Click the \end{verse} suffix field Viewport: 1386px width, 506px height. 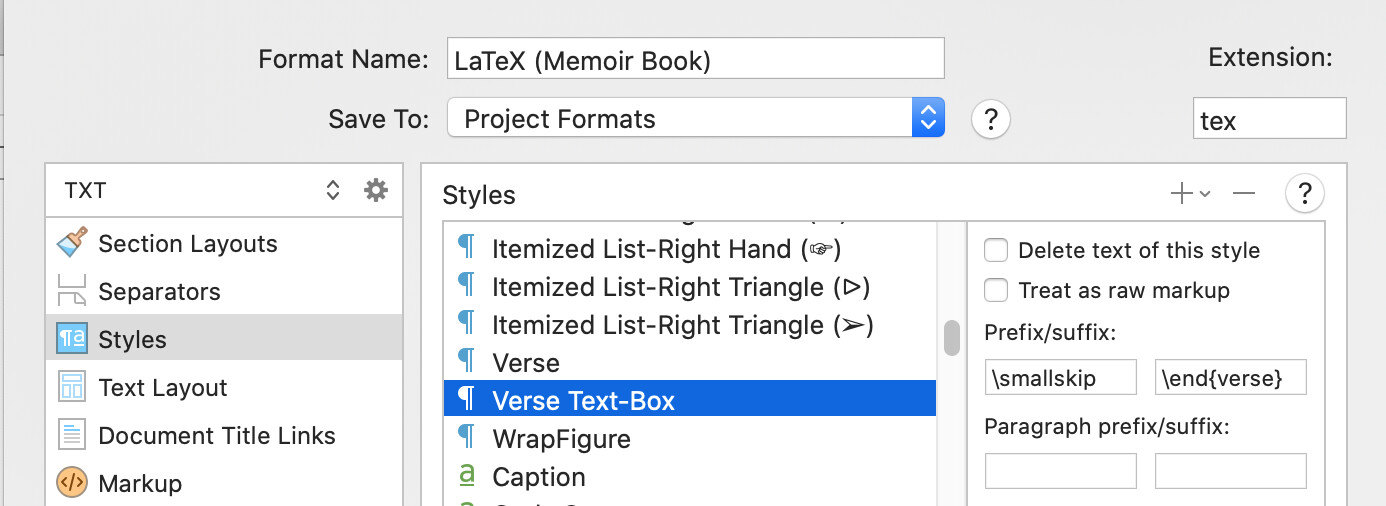(x=1231, y=378)
